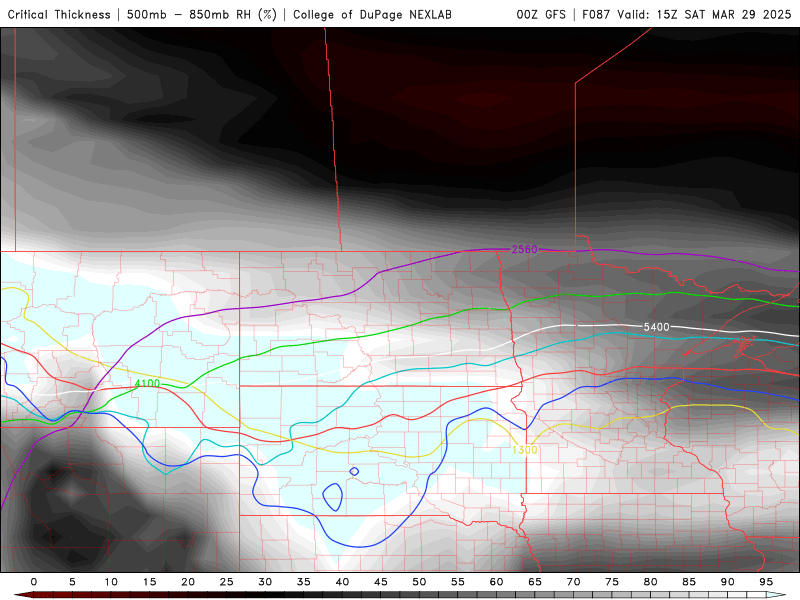
Task: Click the 80 tick label on color scale
Action: pyautogui.click(x=651, y=582)
